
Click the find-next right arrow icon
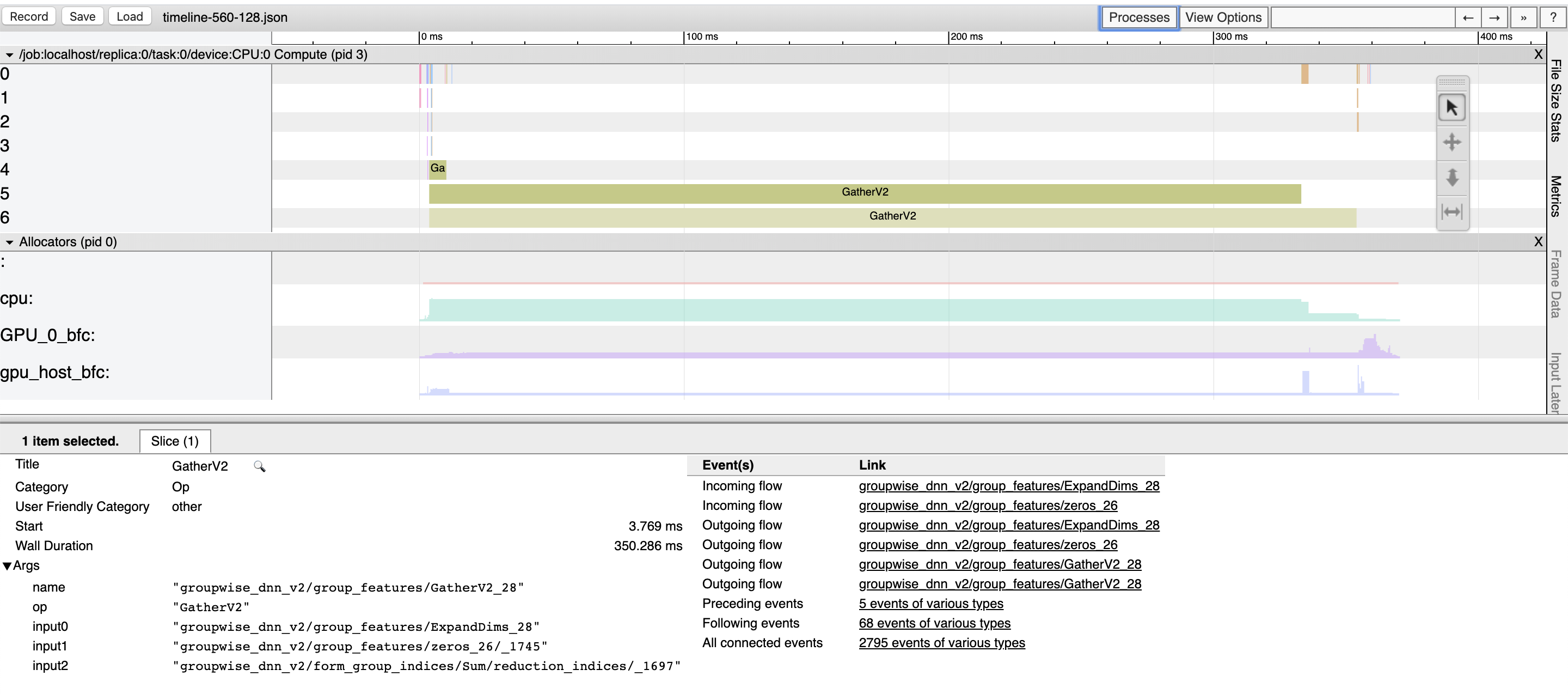pos(1495,17)
